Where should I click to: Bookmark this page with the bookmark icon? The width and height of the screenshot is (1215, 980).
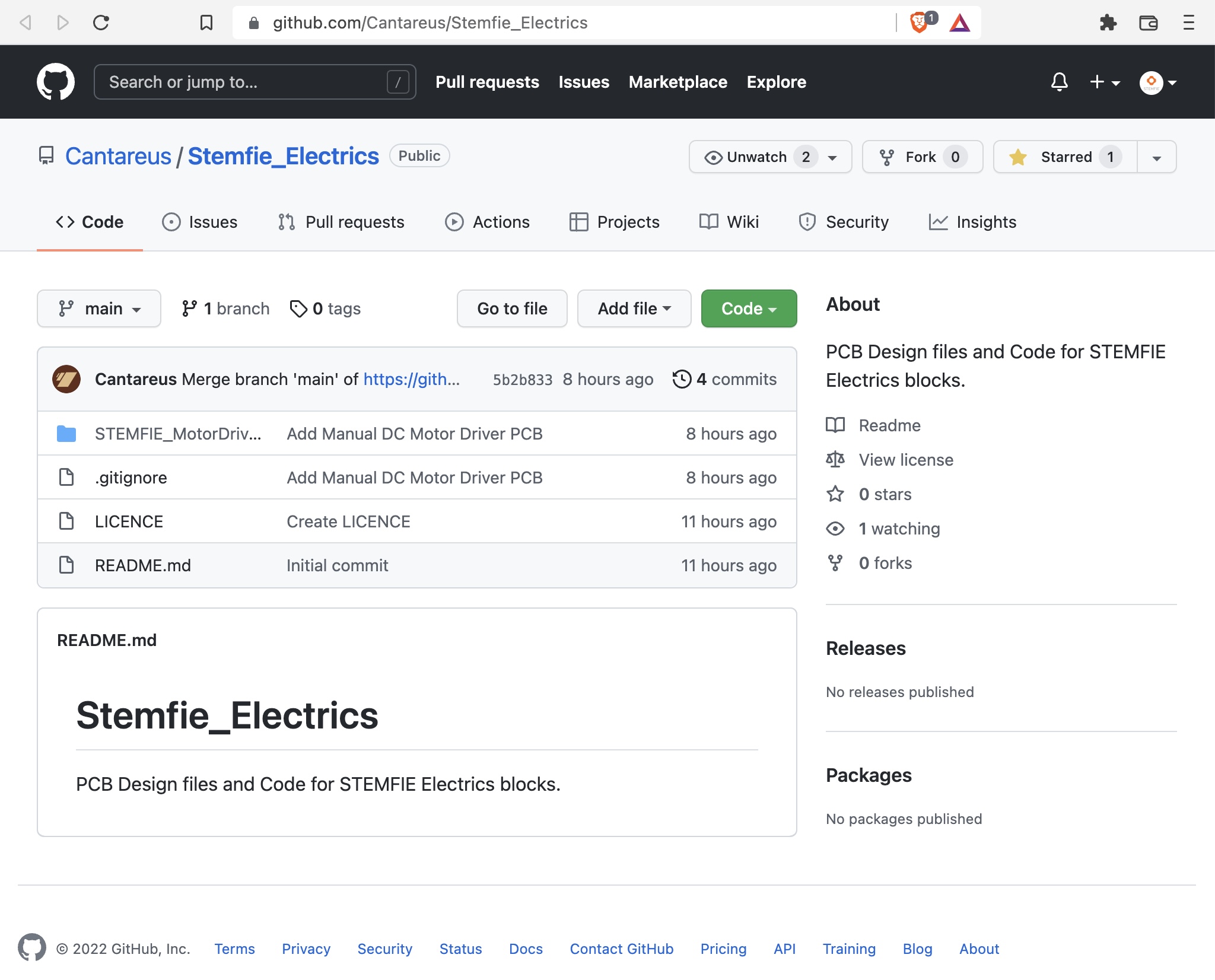point(206,23)
